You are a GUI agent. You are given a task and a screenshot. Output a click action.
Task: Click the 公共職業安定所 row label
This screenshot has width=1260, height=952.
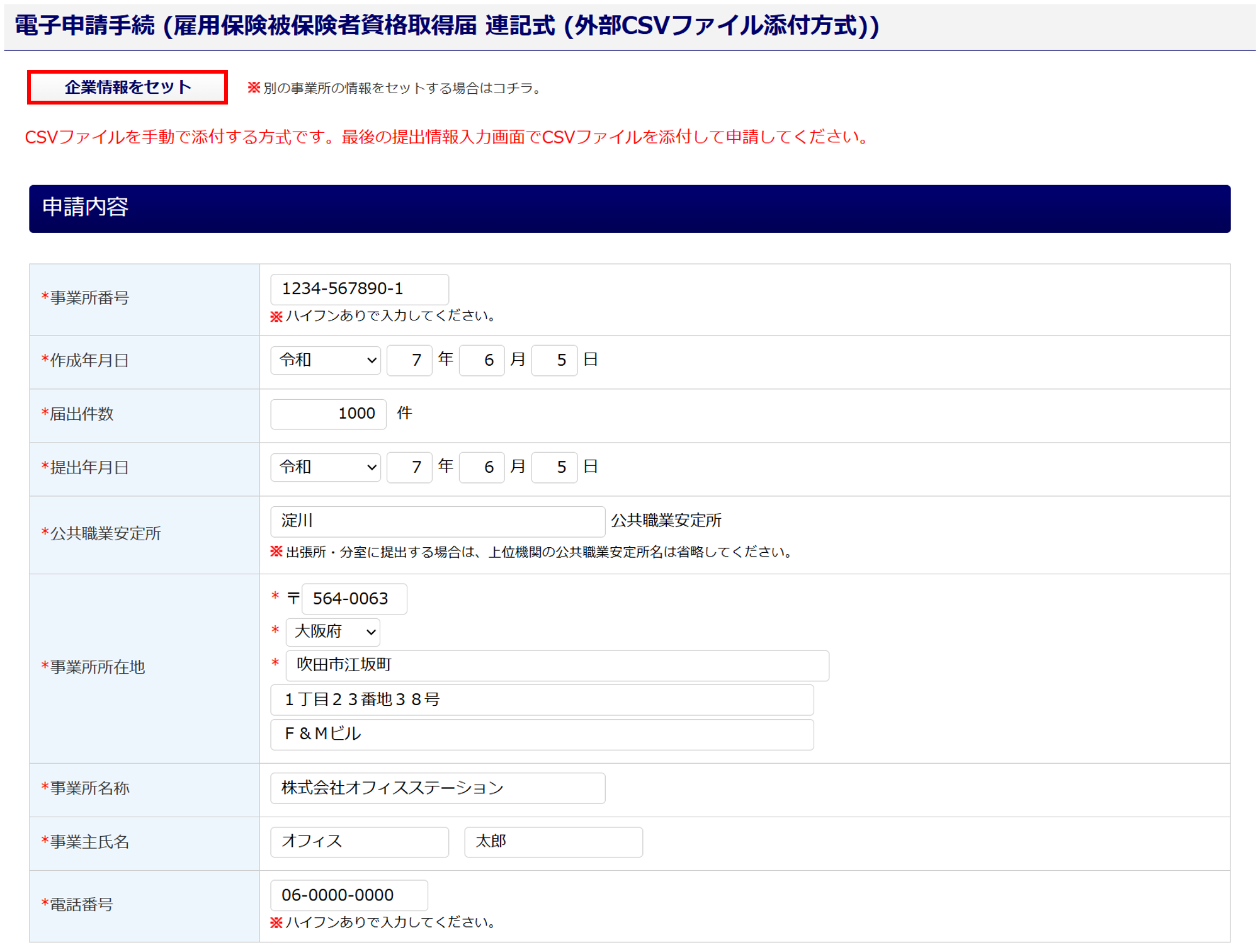point(101,534)
